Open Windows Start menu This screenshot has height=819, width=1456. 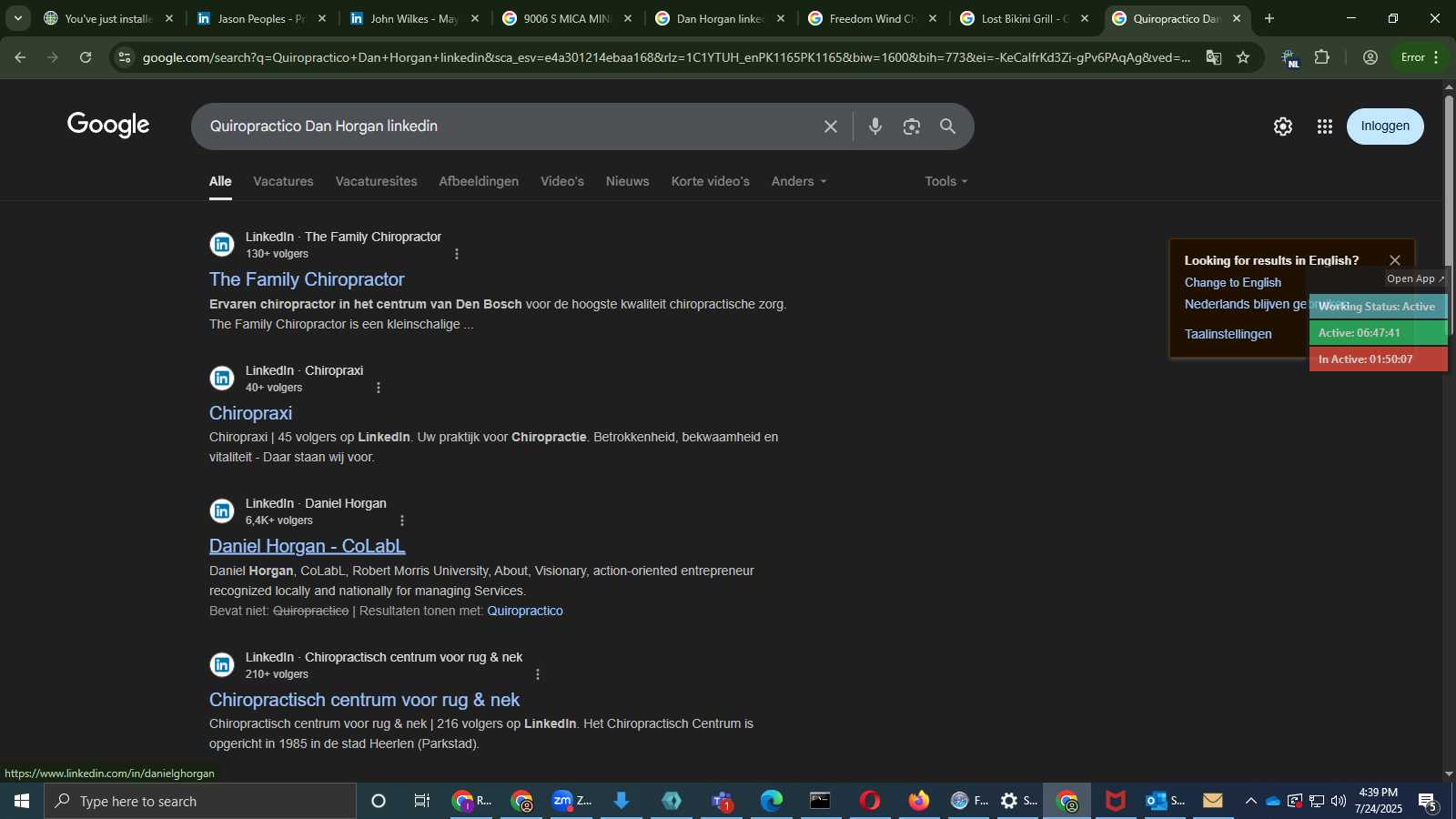pos(22,801)
